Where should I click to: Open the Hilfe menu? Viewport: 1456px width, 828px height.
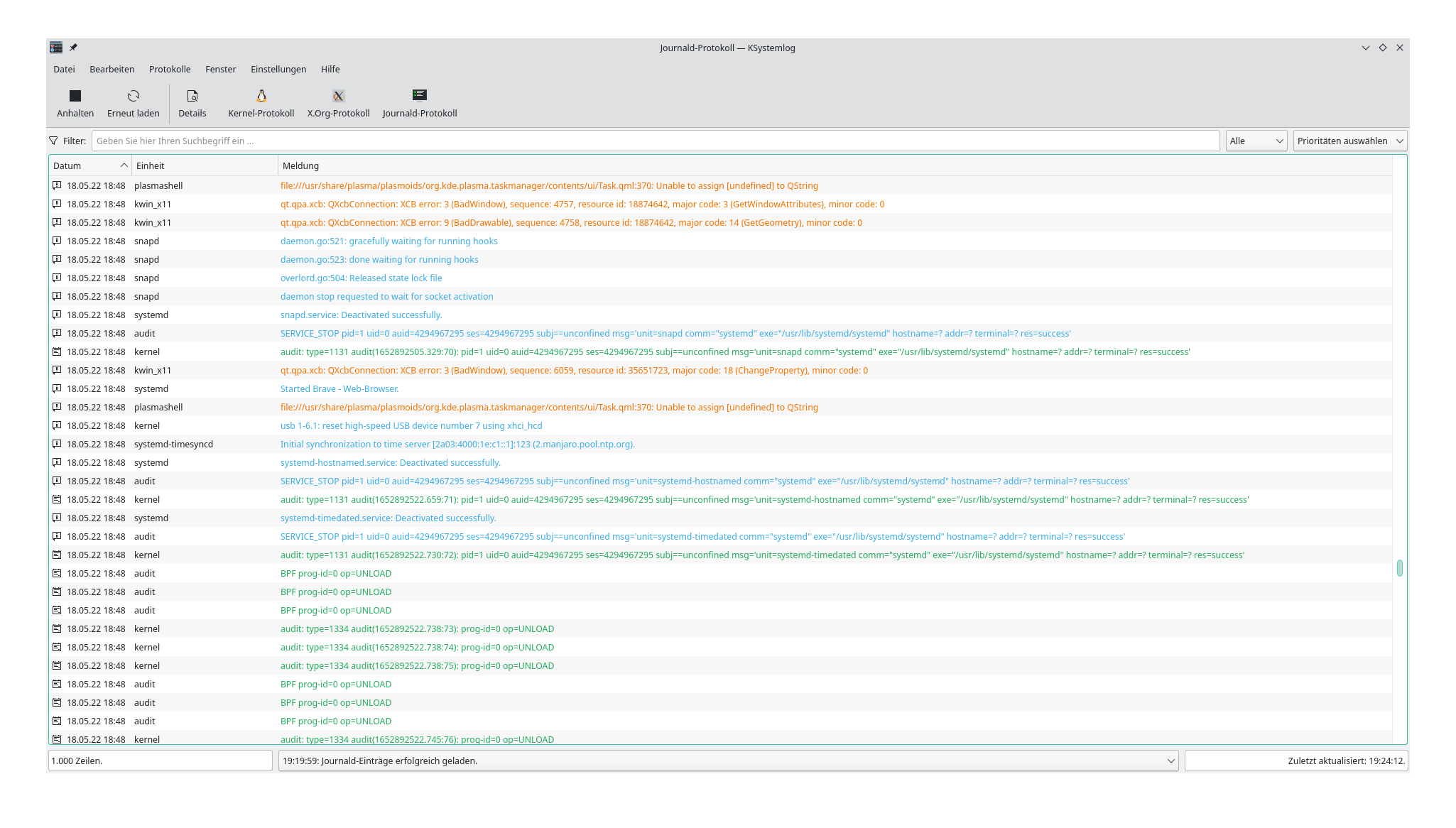click(x=330, y=69)
